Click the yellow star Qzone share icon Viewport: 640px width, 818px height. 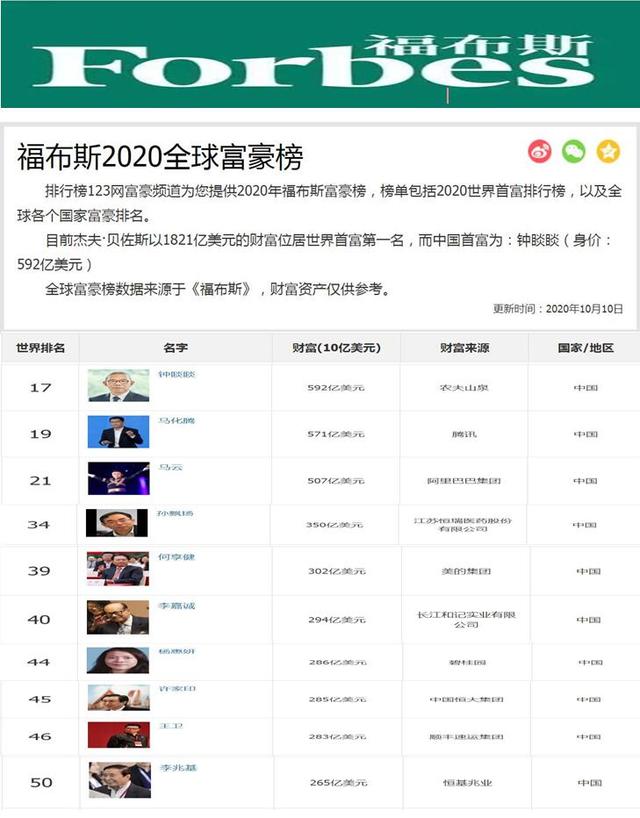click(x=608, y=152)
